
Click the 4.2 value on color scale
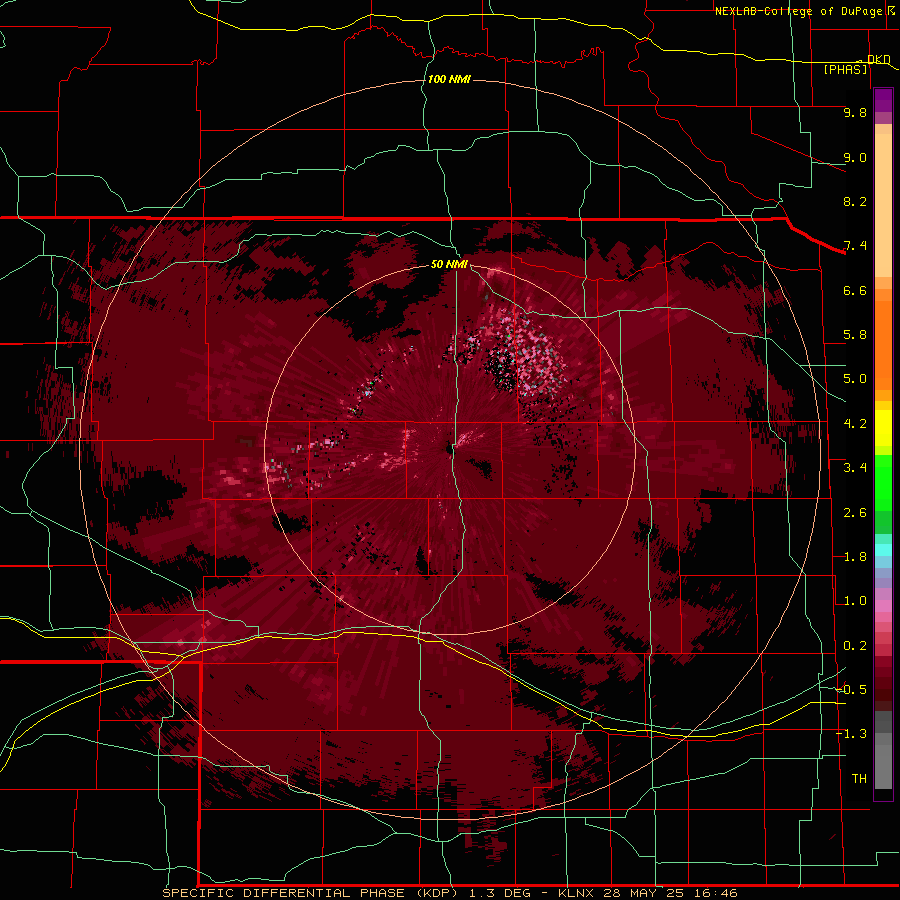[x=855, y=424]
